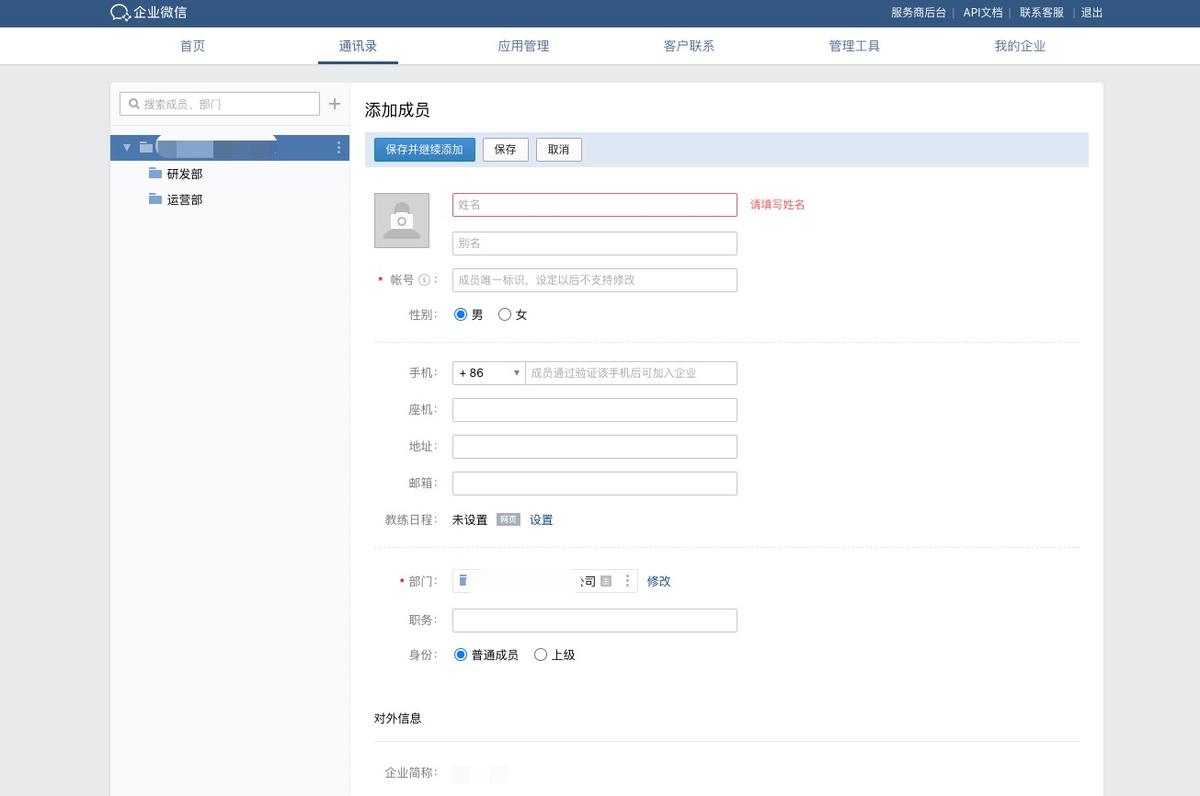This screenshot has width=1200, height=796.
Task: Click the 修改 link beside 部门
Action: (658, 580)
